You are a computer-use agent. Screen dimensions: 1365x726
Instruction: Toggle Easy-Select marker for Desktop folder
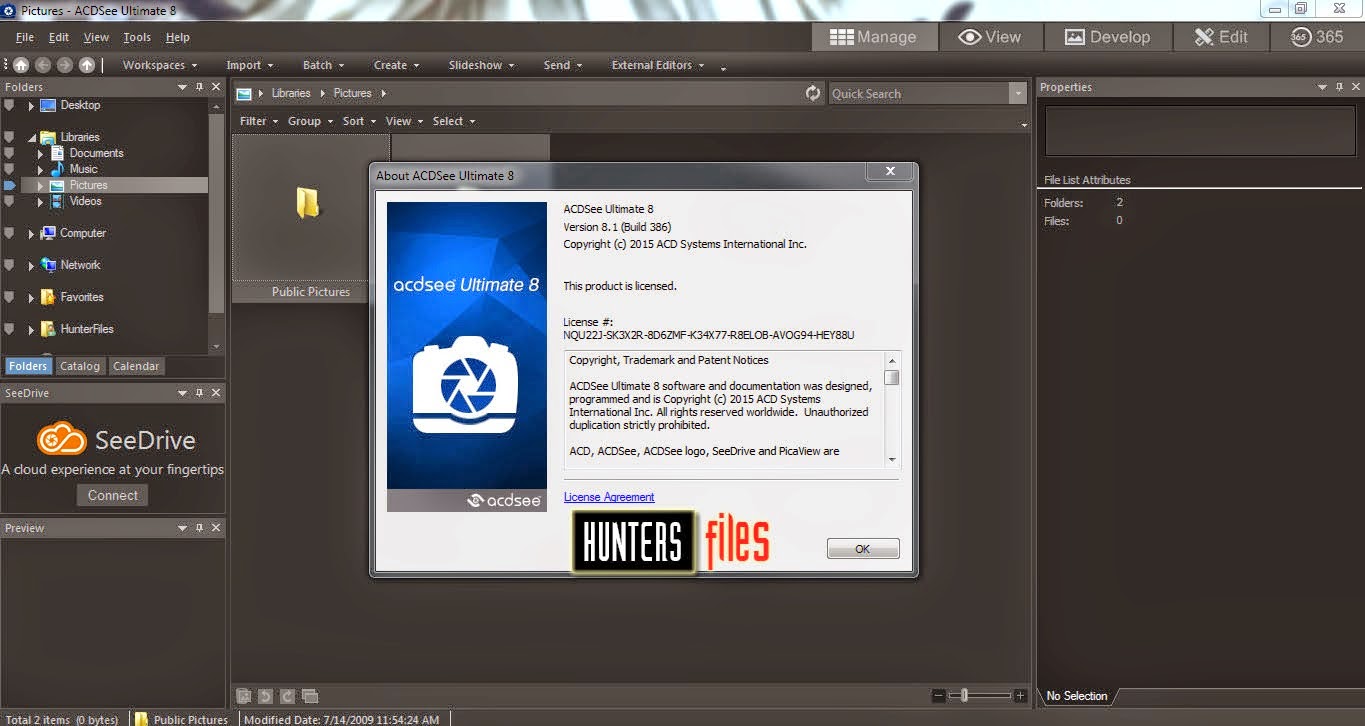pos(10,105)
